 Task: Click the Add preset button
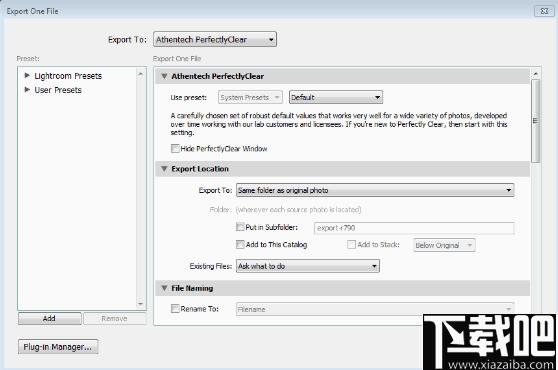click(x=49, y=318)
